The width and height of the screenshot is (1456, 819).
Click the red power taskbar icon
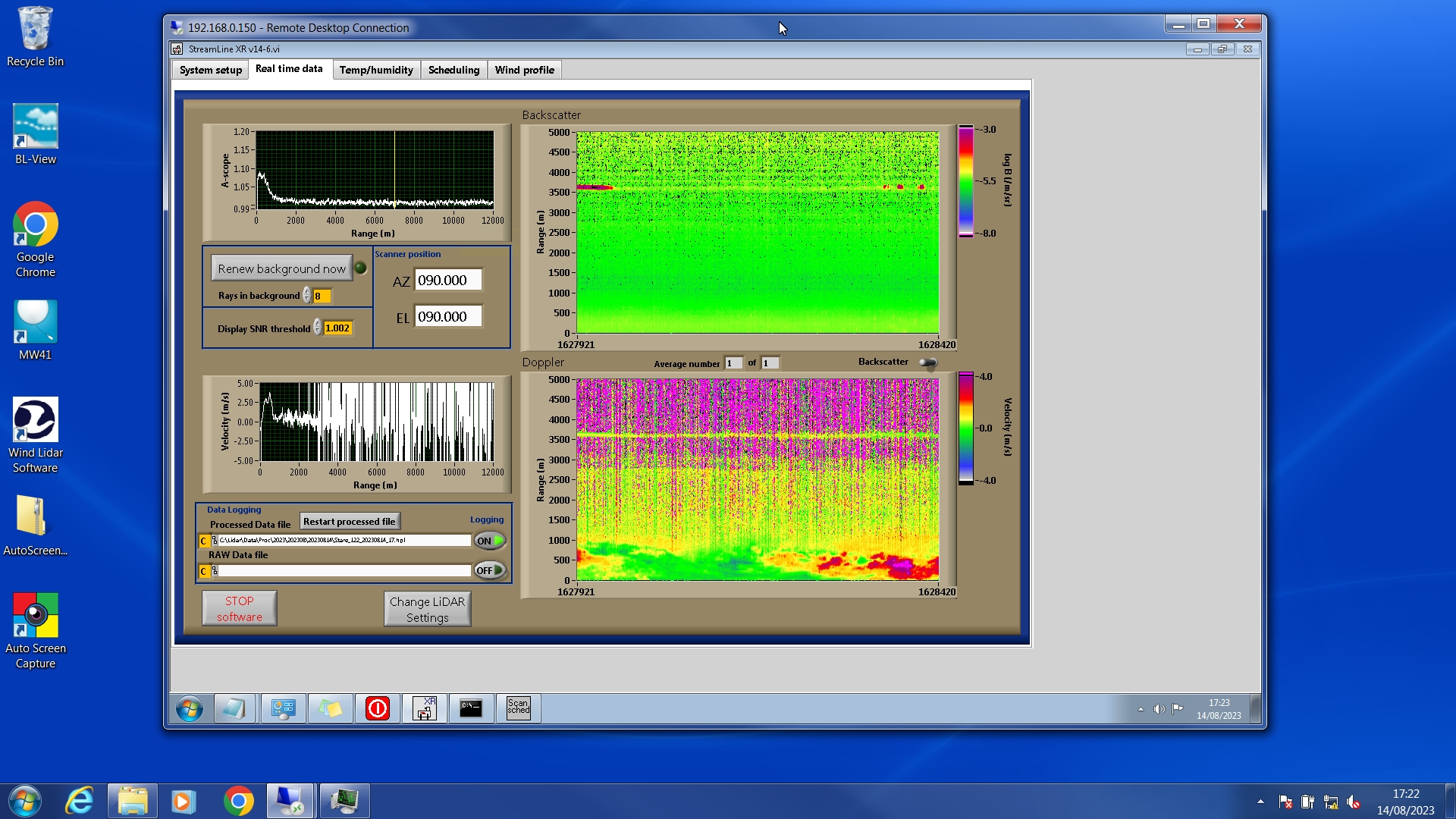point(378,708)
